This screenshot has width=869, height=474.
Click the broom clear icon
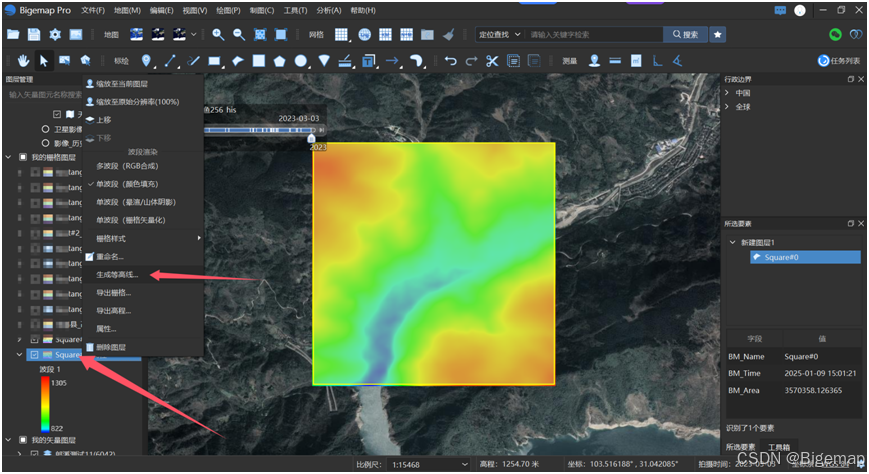click(x=448, y=34)
